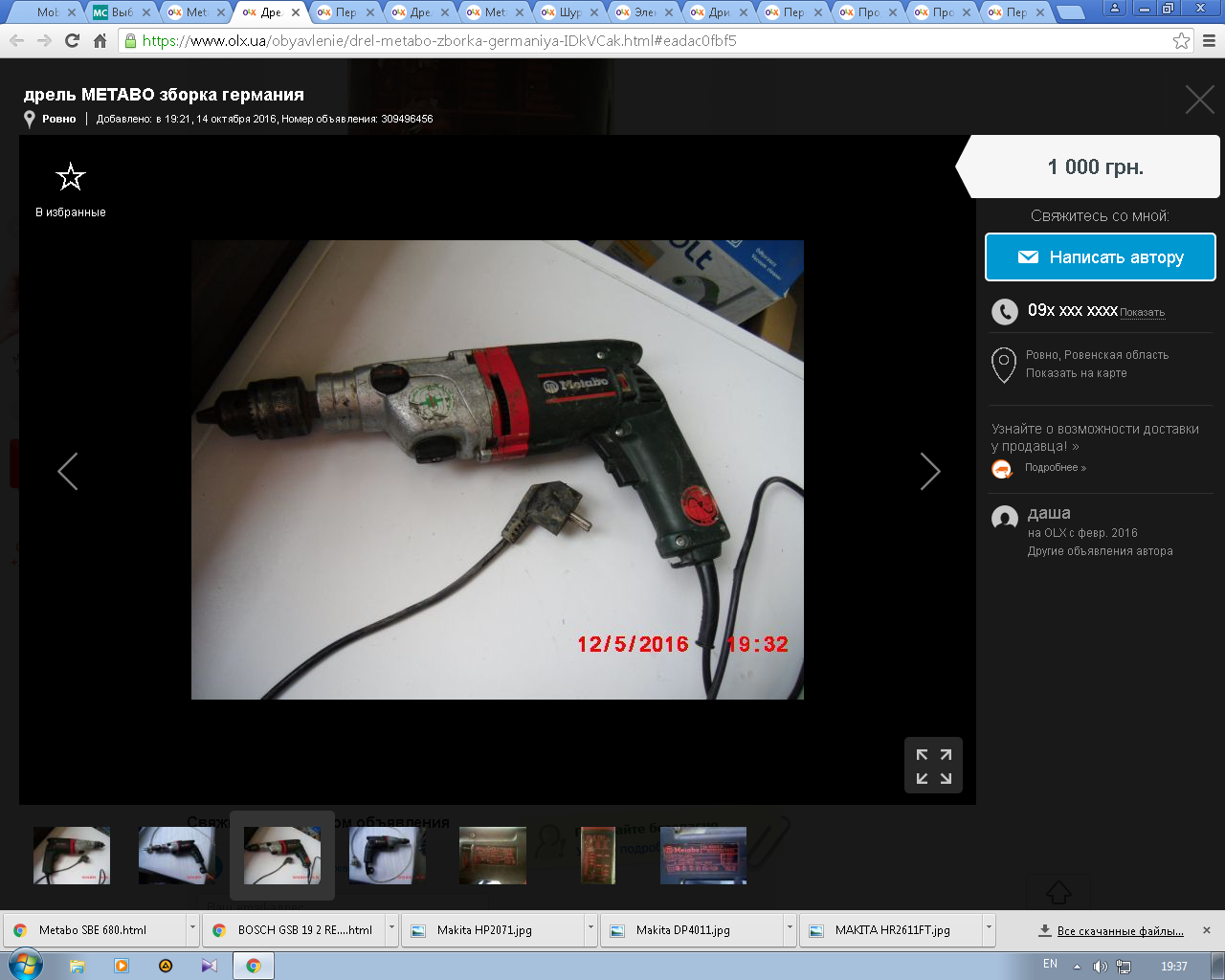Click the Chrome taskbar icon
Viewport: 1225px width, 980px height.
[x=254, y=966]
